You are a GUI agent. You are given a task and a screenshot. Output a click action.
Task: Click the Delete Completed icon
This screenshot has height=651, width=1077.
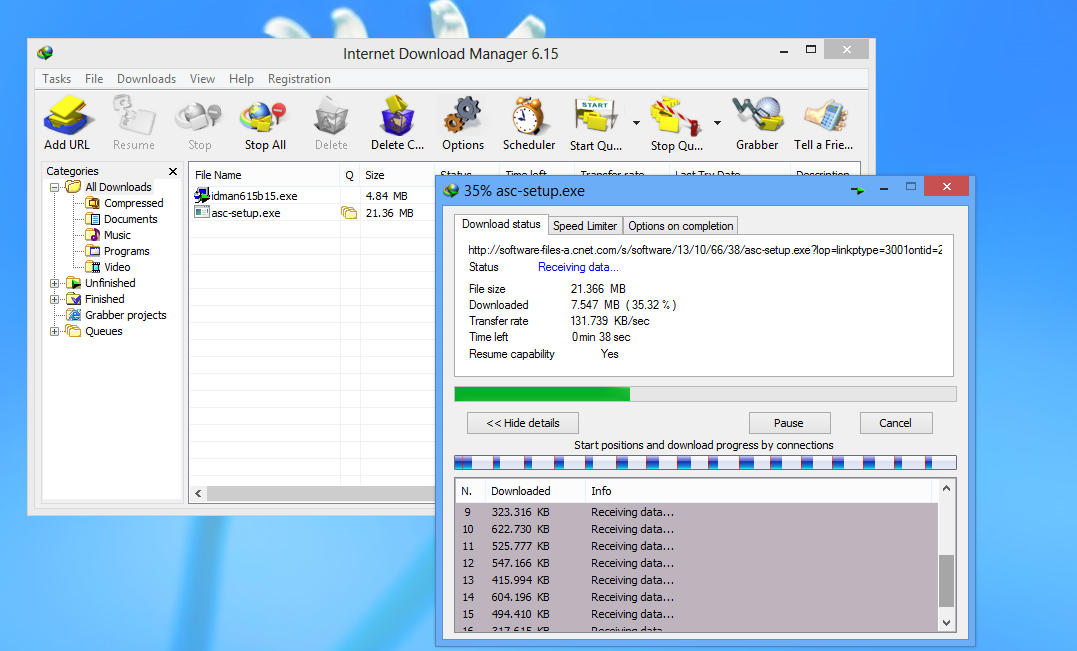(x=396, y=118)
